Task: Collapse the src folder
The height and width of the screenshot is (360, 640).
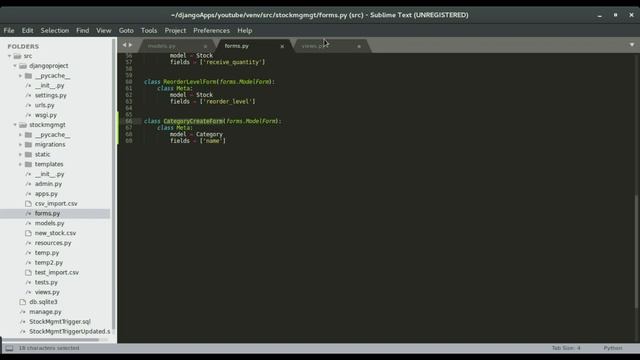Action: (x=9, y=56)
